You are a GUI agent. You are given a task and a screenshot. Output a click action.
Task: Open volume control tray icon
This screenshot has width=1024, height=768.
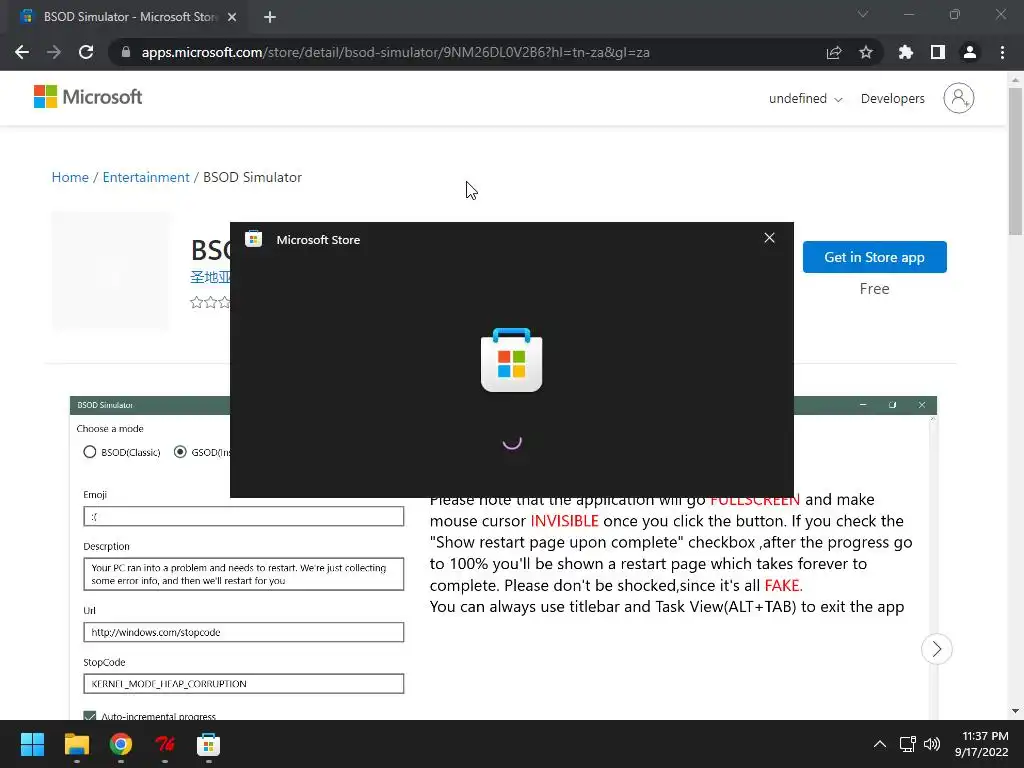click(932, 744)
